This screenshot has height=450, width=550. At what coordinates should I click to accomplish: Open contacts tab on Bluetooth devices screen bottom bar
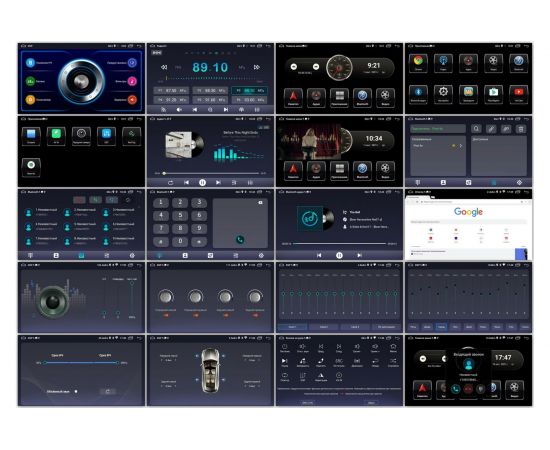pos(443,182)
